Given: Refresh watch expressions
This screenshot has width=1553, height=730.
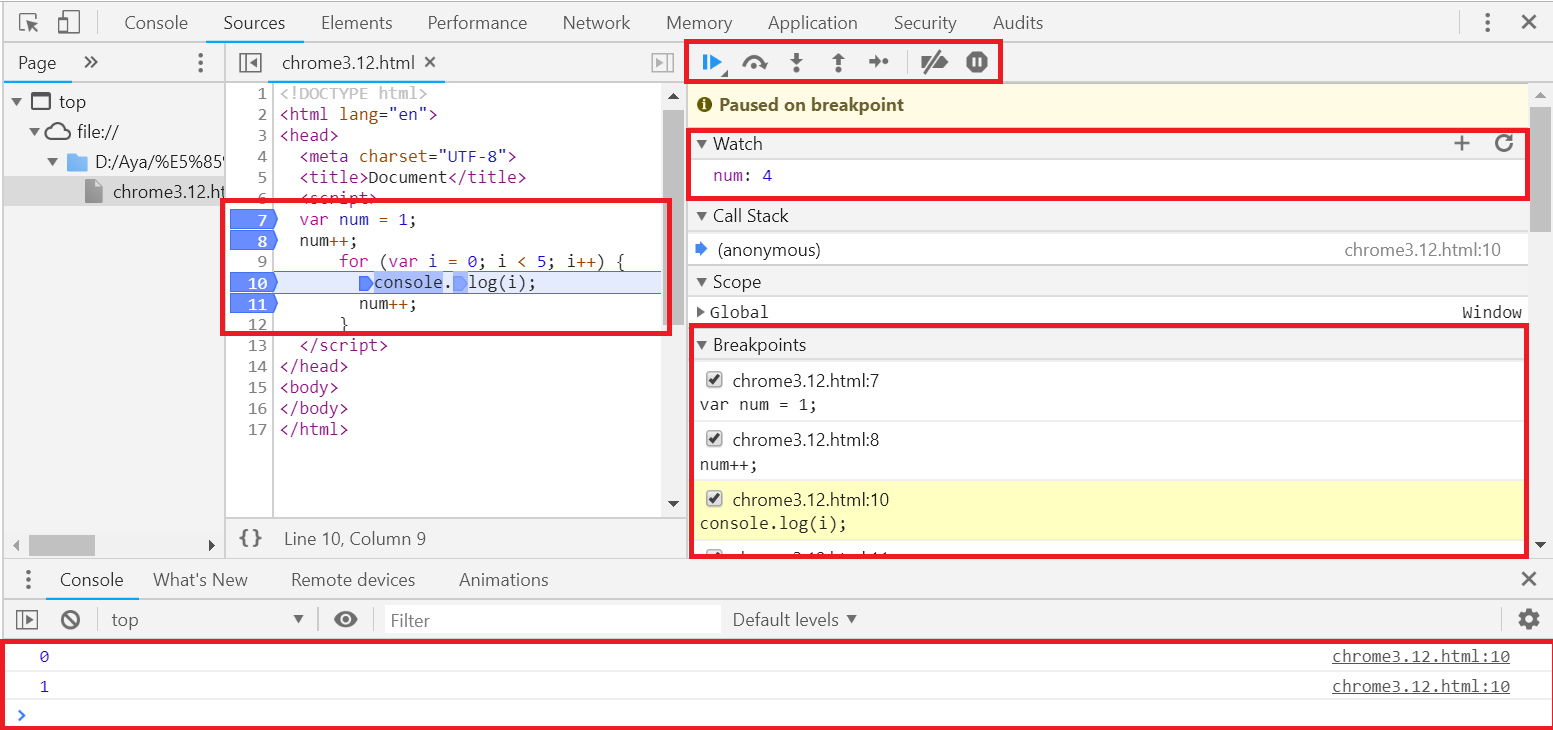Looking at the screenshot, I should click(x=1503, y=143).
